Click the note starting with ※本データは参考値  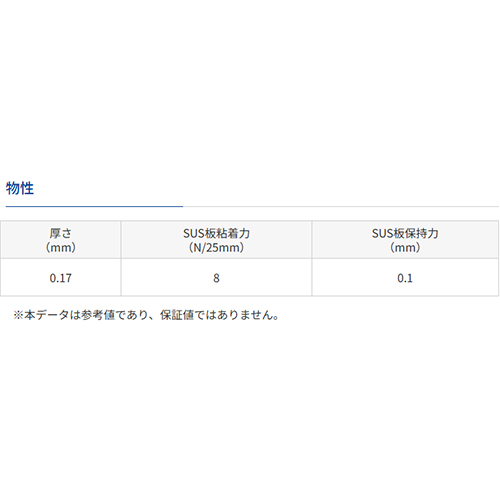(x=146, y=315)
